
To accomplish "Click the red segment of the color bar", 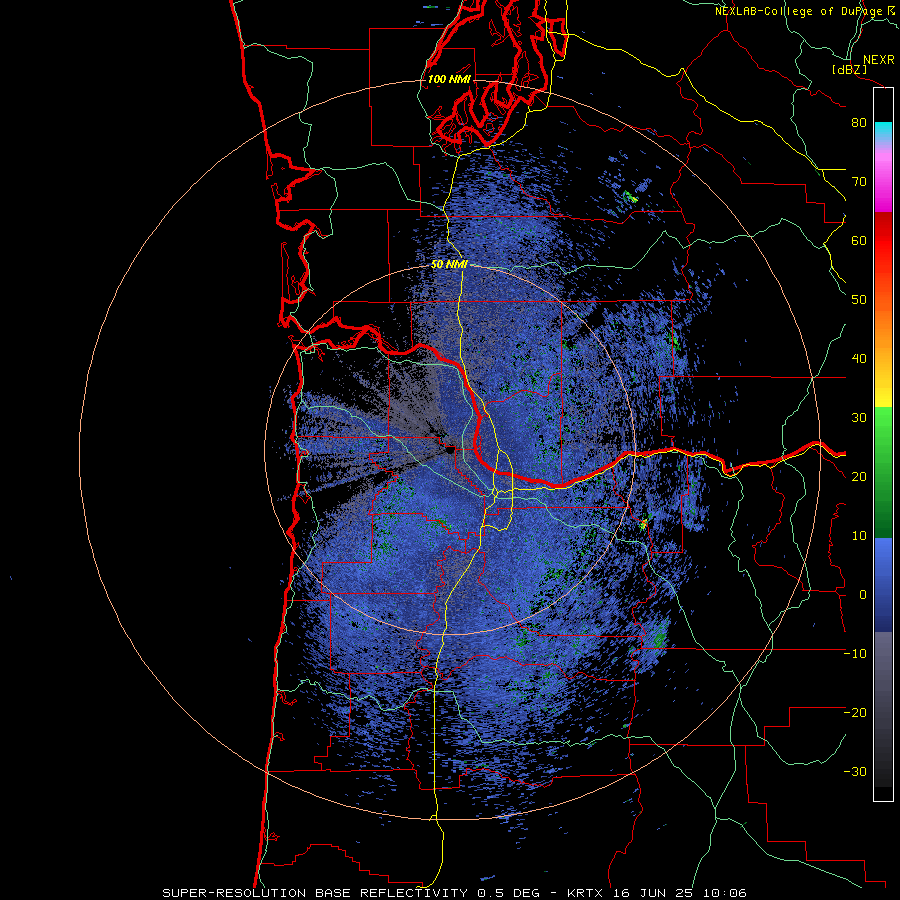I will (883, 240).
